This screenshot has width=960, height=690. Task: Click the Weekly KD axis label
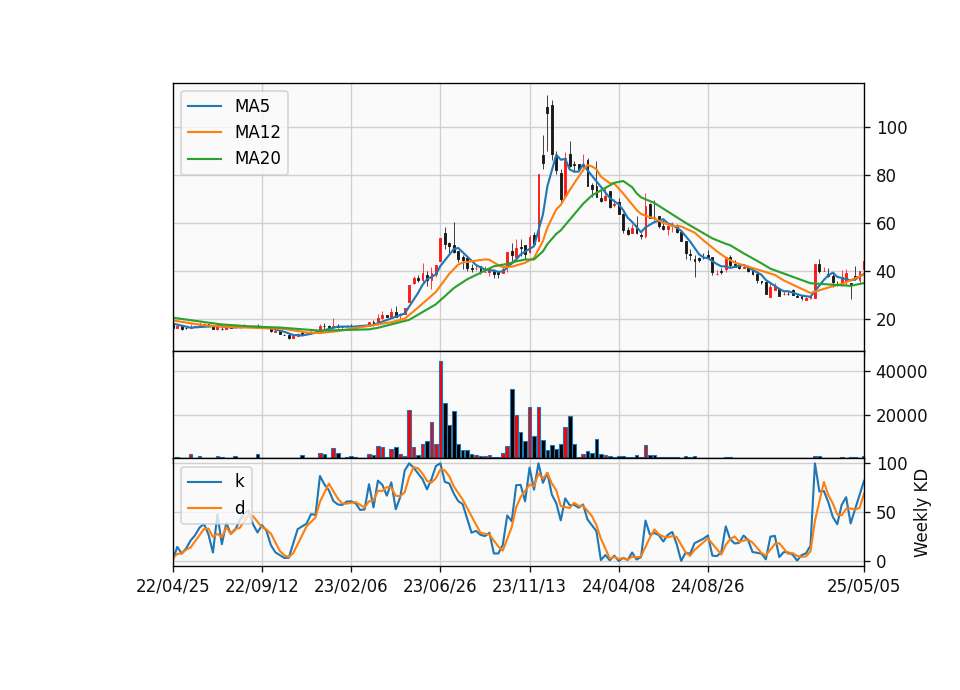pos(921,514)
